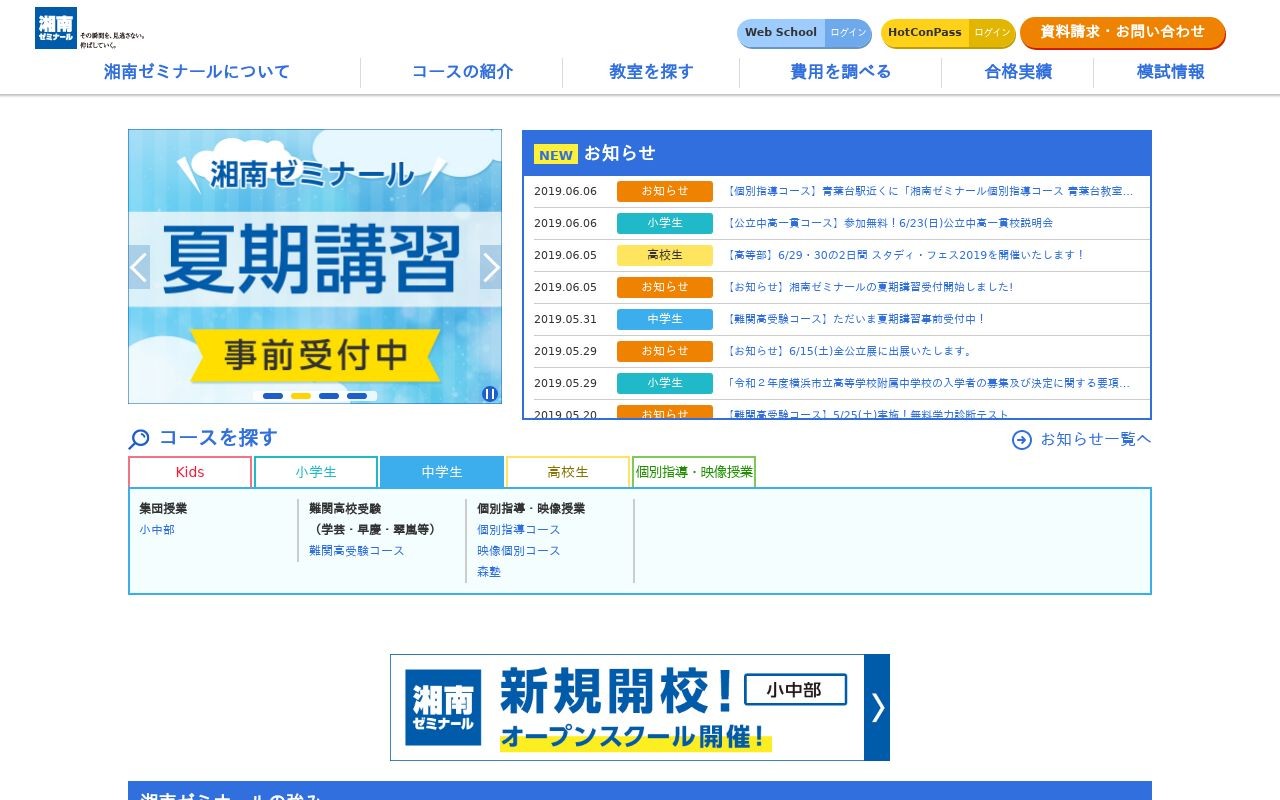Viewport: 1280px width, 800px height.
Task: Click 資料請求・お問い合わせ button
Action: click(x=1122, y=32)
